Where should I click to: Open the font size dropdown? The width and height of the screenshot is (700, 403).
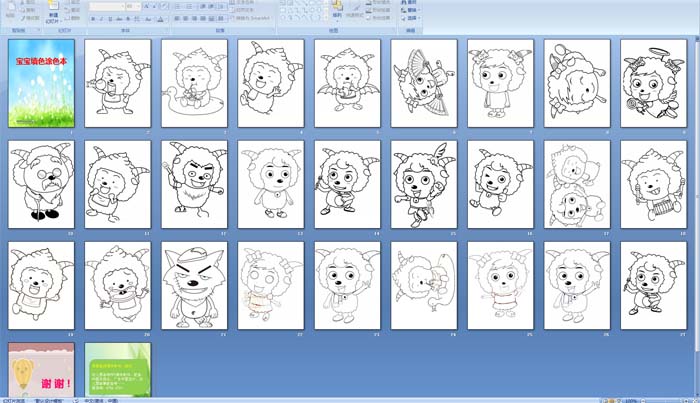[133, 6]
